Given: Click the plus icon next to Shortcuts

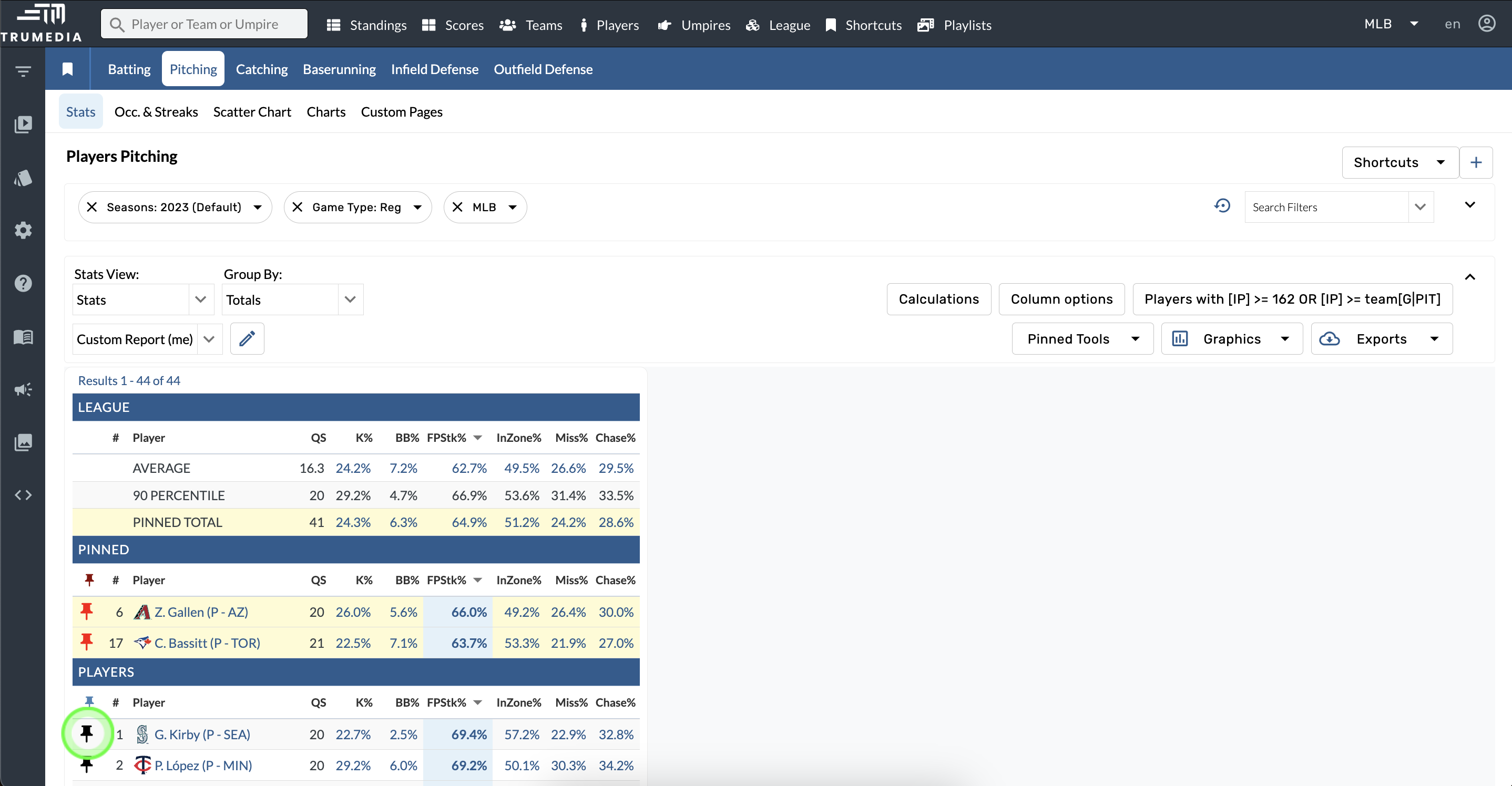Looking at the screenshot, I should tap(1476, 162).
